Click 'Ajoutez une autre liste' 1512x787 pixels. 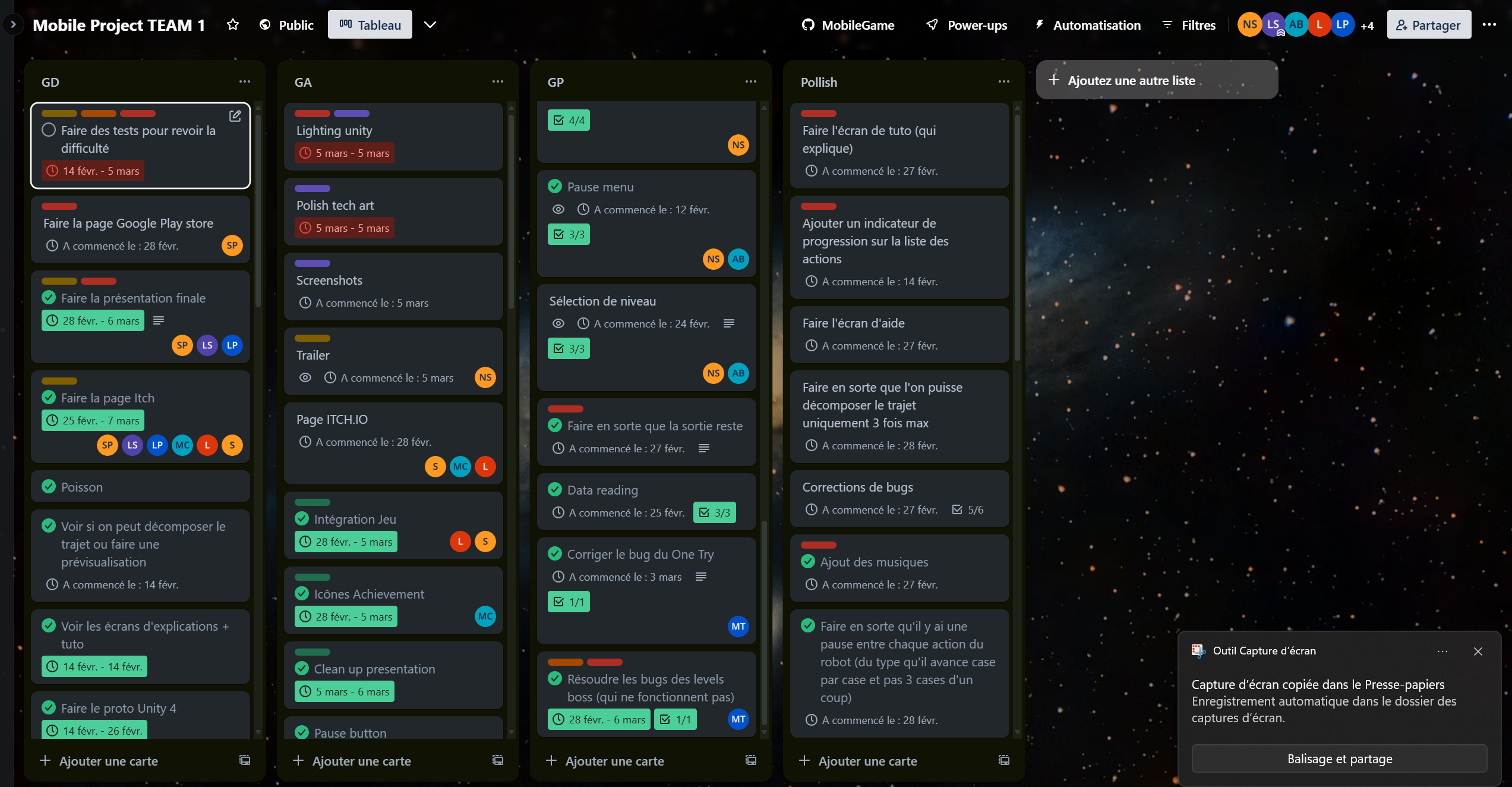1156,79
